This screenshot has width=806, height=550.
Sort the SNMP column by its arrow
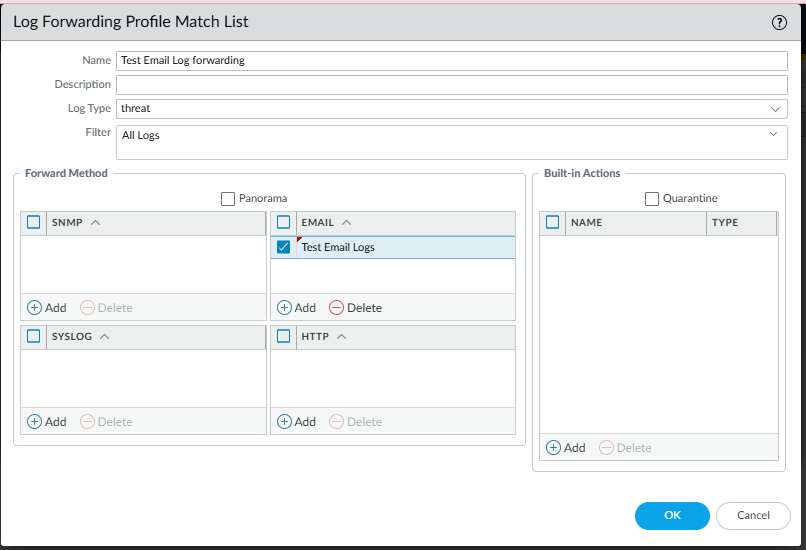[x=96, y=223]
